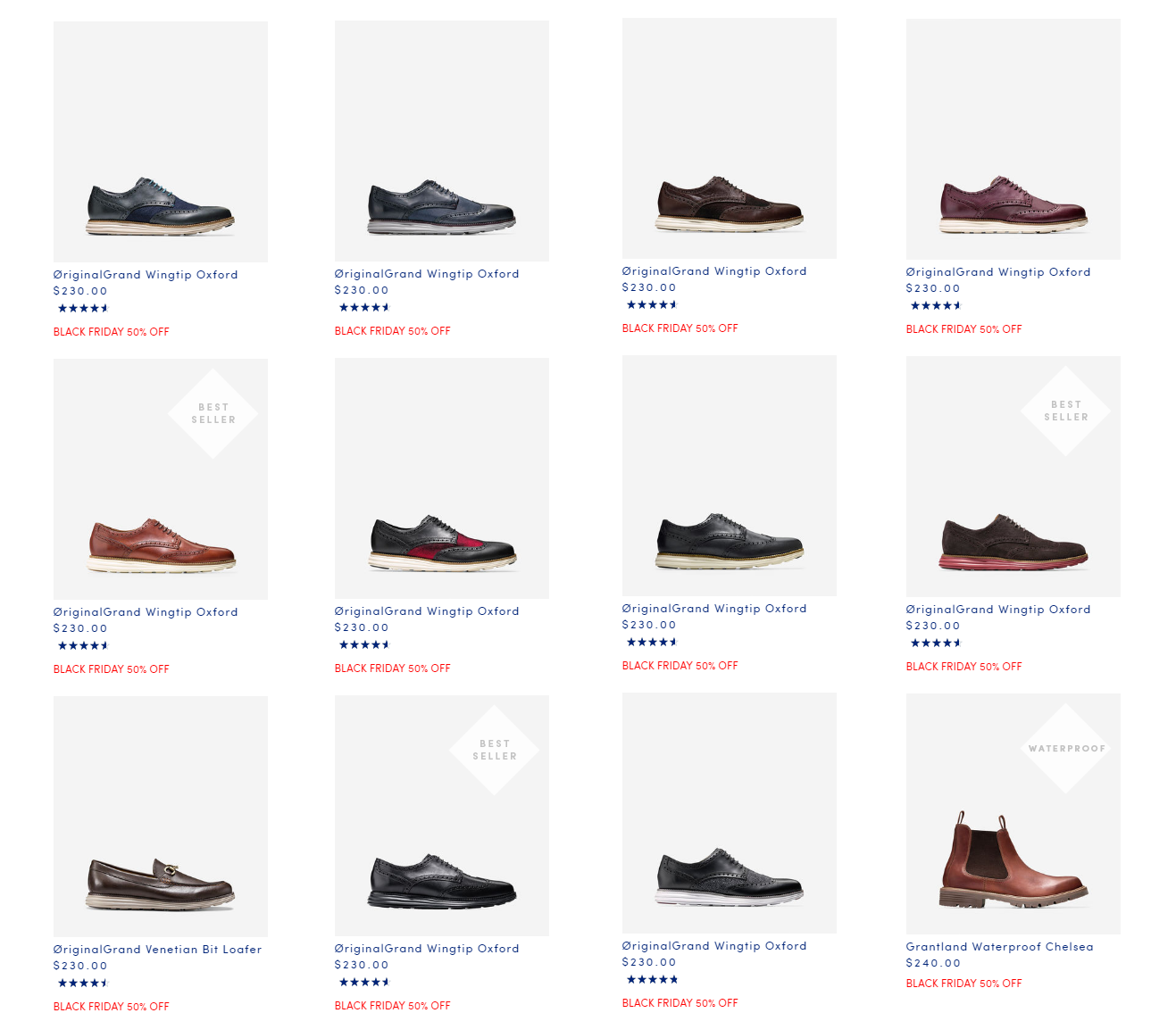Viewport: 1176px width, 1013px height.
Task: Click BEST SELLER badge on red-soled suede oxford
Action: pyautogui.click(x=1066, y=411)
